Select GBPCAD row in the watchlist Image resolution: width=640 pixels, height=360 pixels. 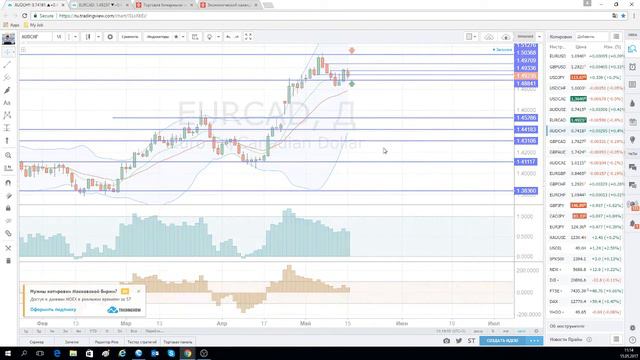coord(585,141)
